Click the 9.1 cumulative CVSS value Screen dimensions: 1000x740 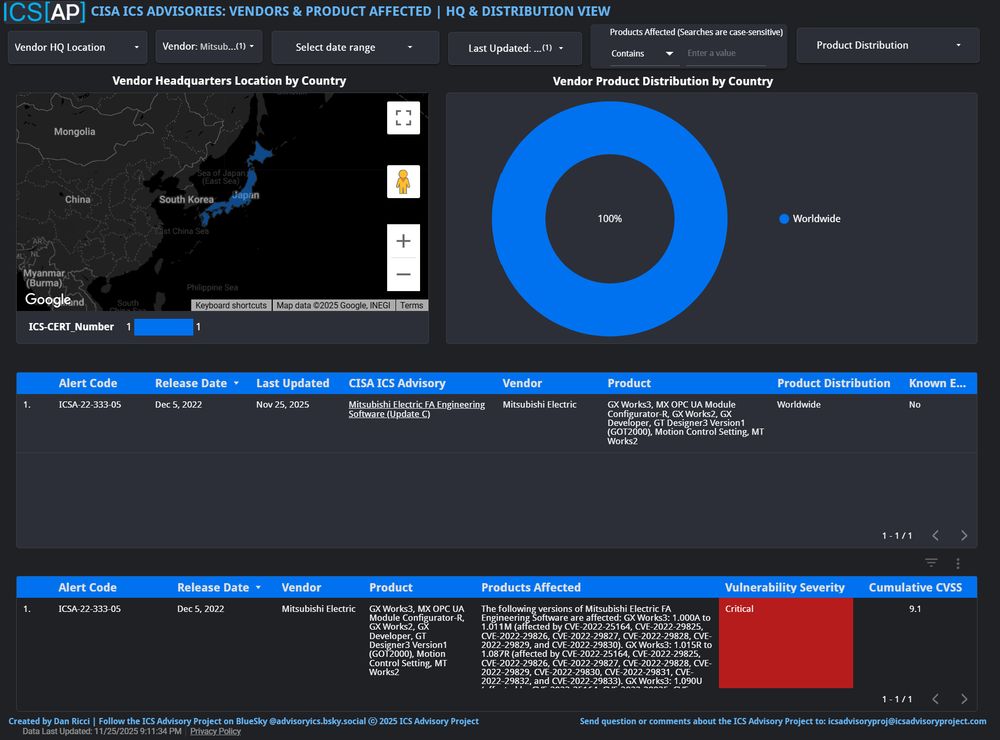915,609
